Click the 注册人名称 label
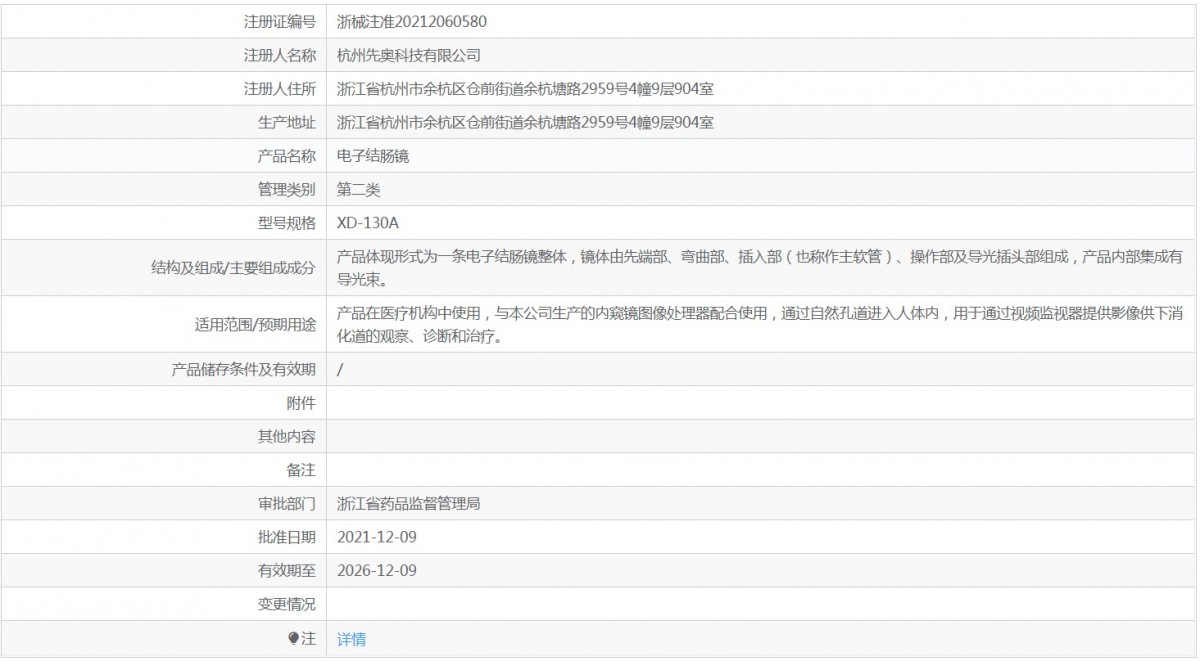The height and width of the screenshot is (661, 1200). click(x=280, y=55)
